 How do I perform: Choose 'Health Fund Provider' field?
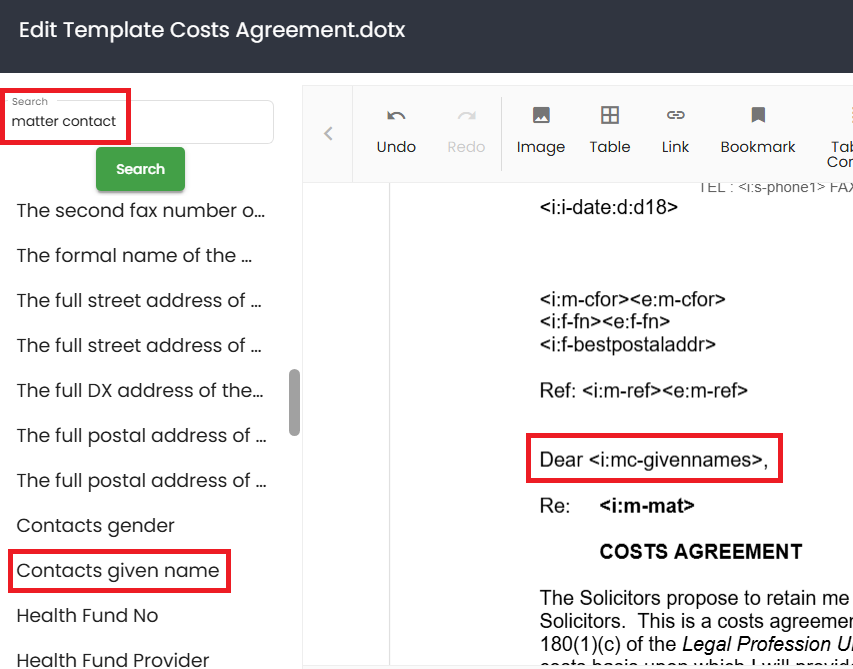113,659
